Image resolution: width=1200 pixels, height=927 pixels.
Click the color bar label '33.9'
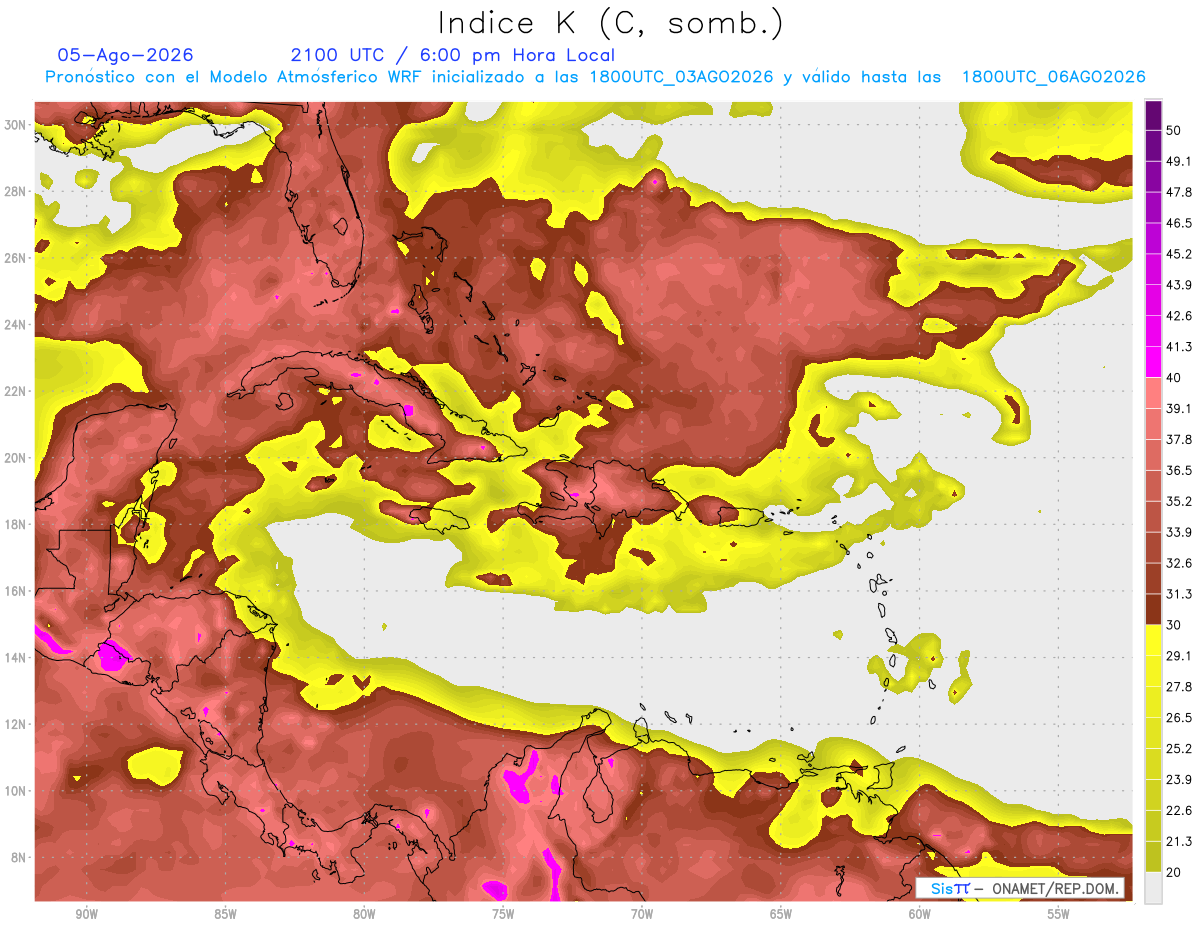1179,532
